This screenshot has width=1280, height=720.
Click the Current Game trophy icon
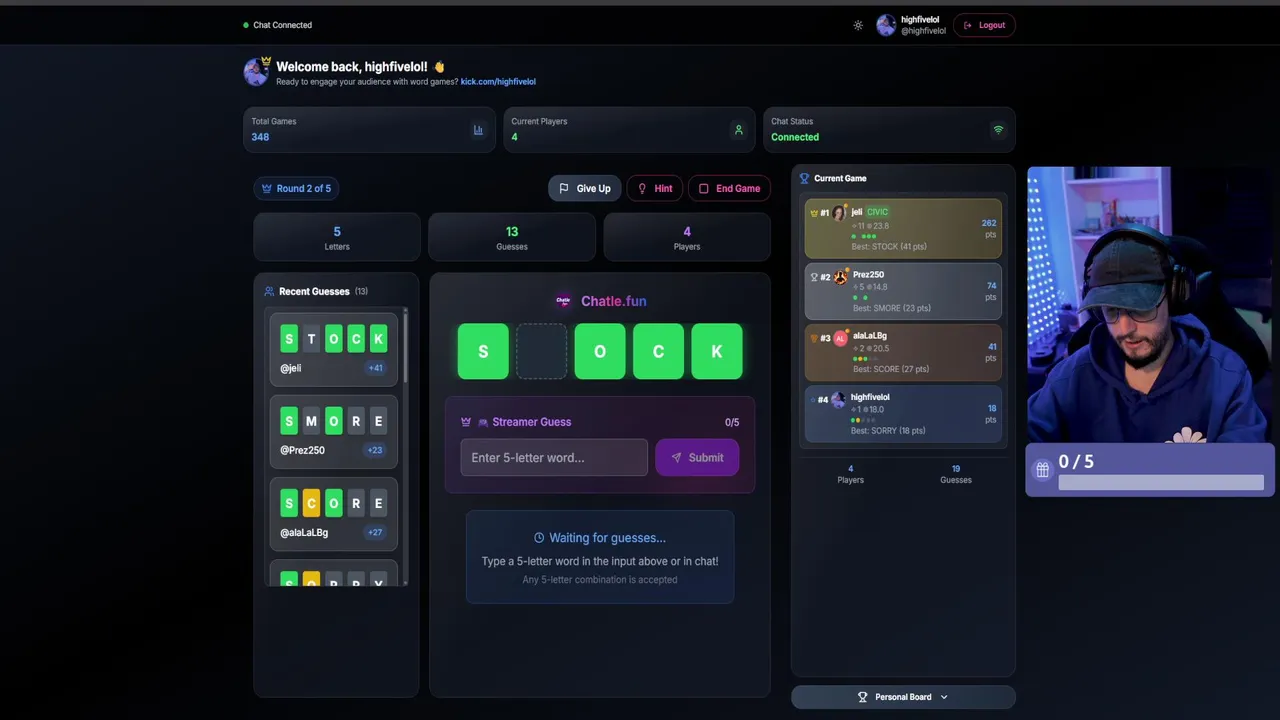[804, 178]
